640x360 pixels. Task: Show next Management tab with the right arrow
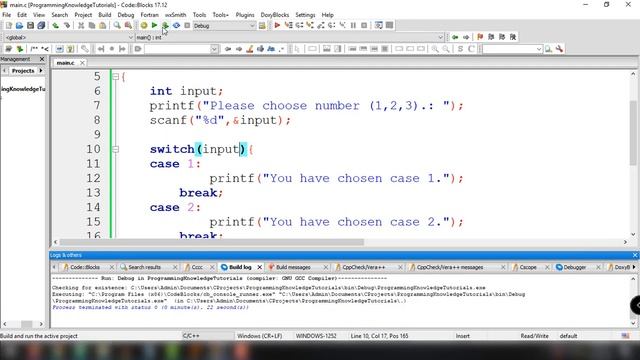tap(41, 71)
